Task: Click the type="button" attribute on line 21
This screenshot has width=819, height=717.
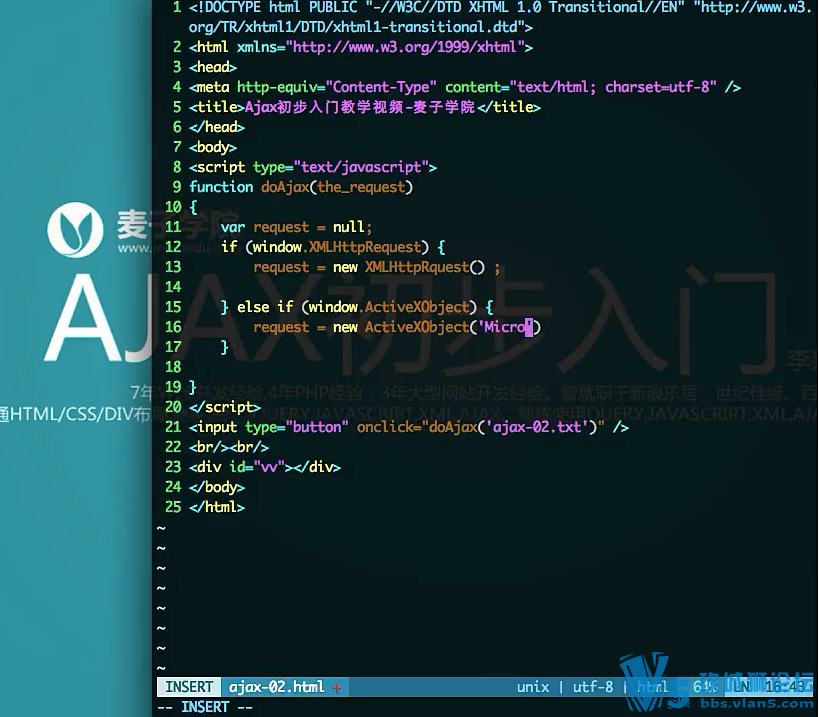Action: (297, 427)
